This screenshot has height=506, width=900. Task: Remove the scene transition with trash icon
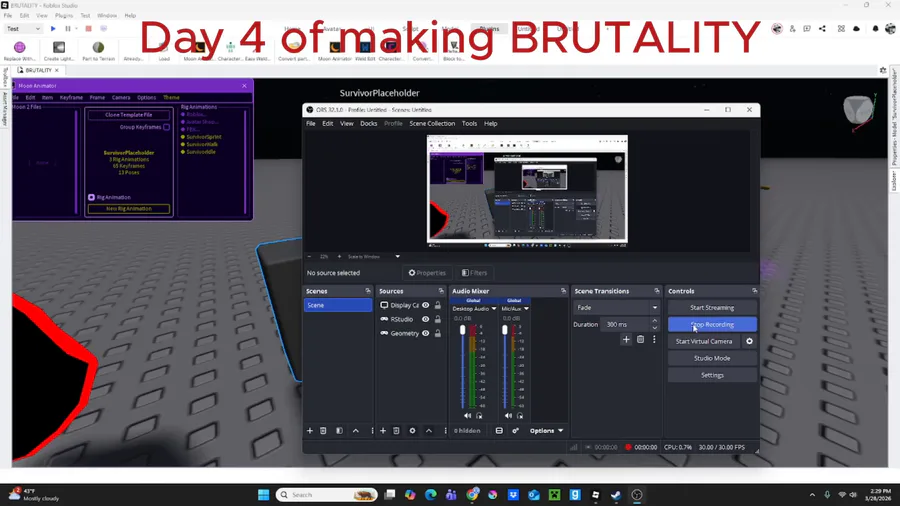point(641,340)
